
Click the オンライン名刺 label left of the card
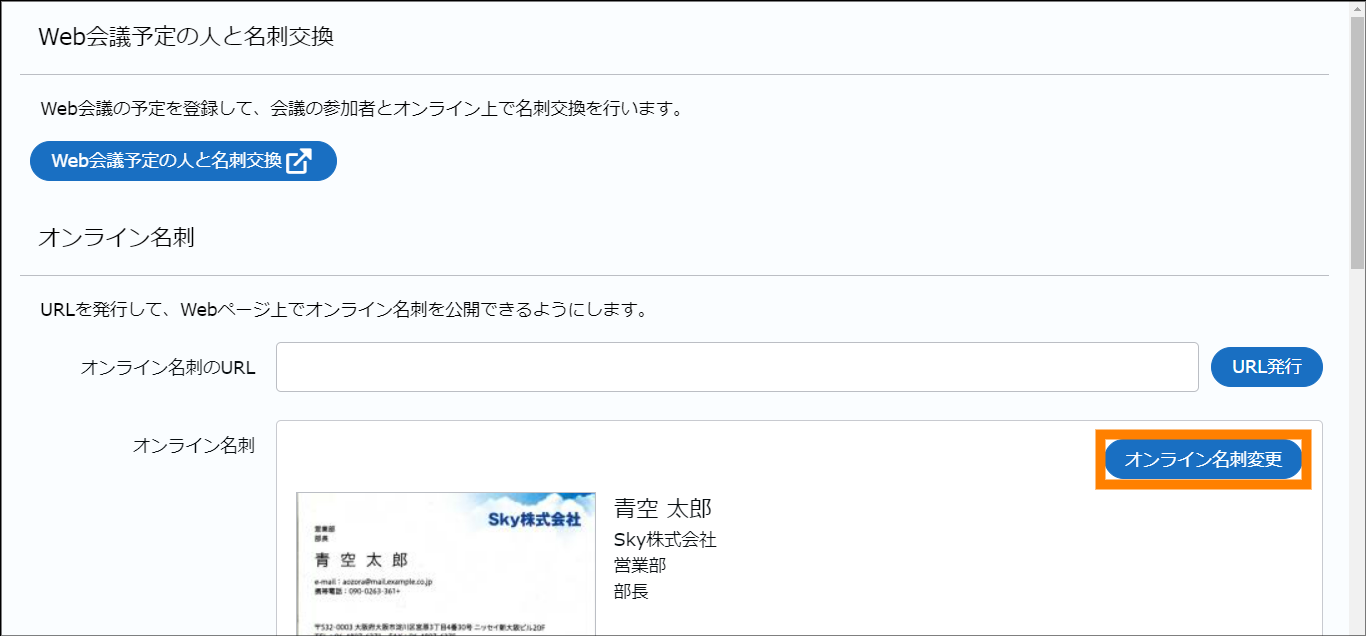[x=193, y=446]
